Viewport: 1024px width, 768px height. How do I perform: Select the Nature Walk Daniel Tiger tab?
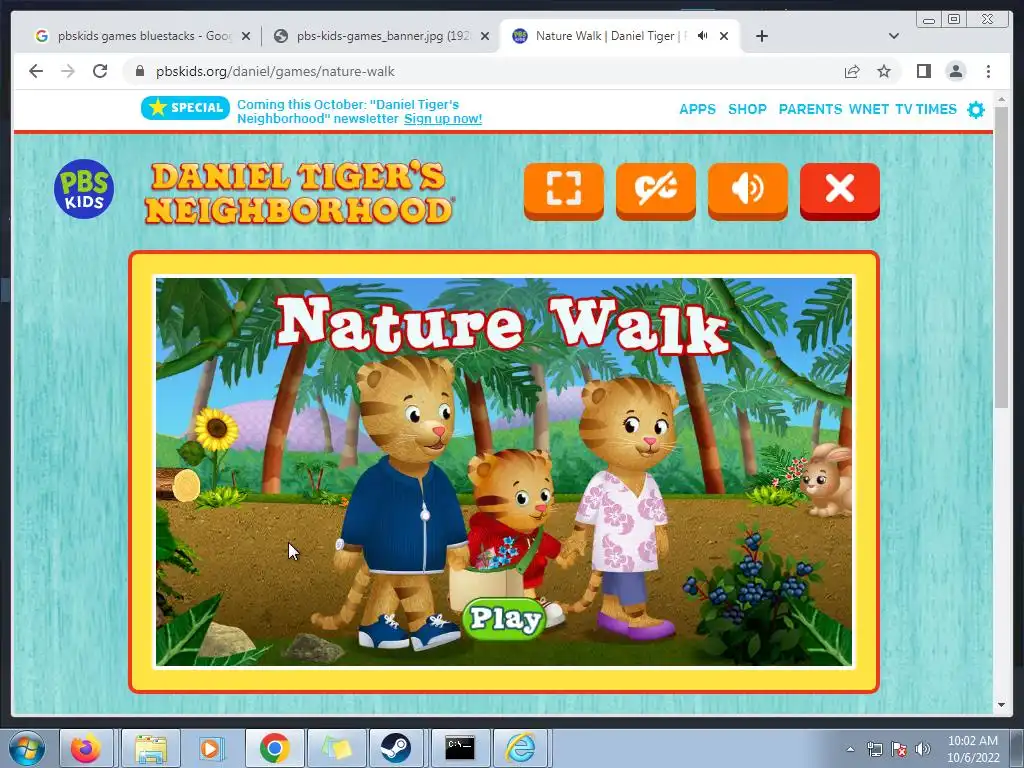coord(619,36)
